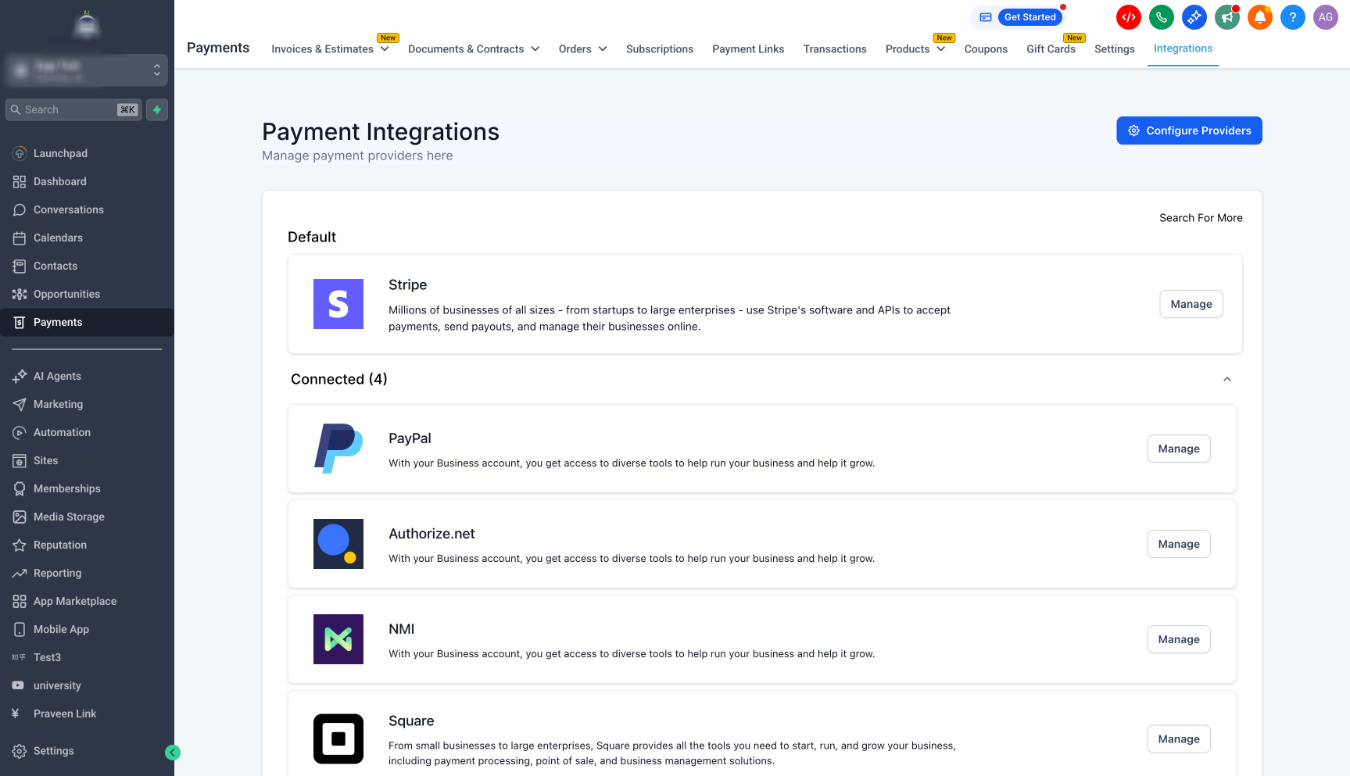Open the Memberships sidebar icon
Screen dimensions: 1350x776
[x=19, y=488]
